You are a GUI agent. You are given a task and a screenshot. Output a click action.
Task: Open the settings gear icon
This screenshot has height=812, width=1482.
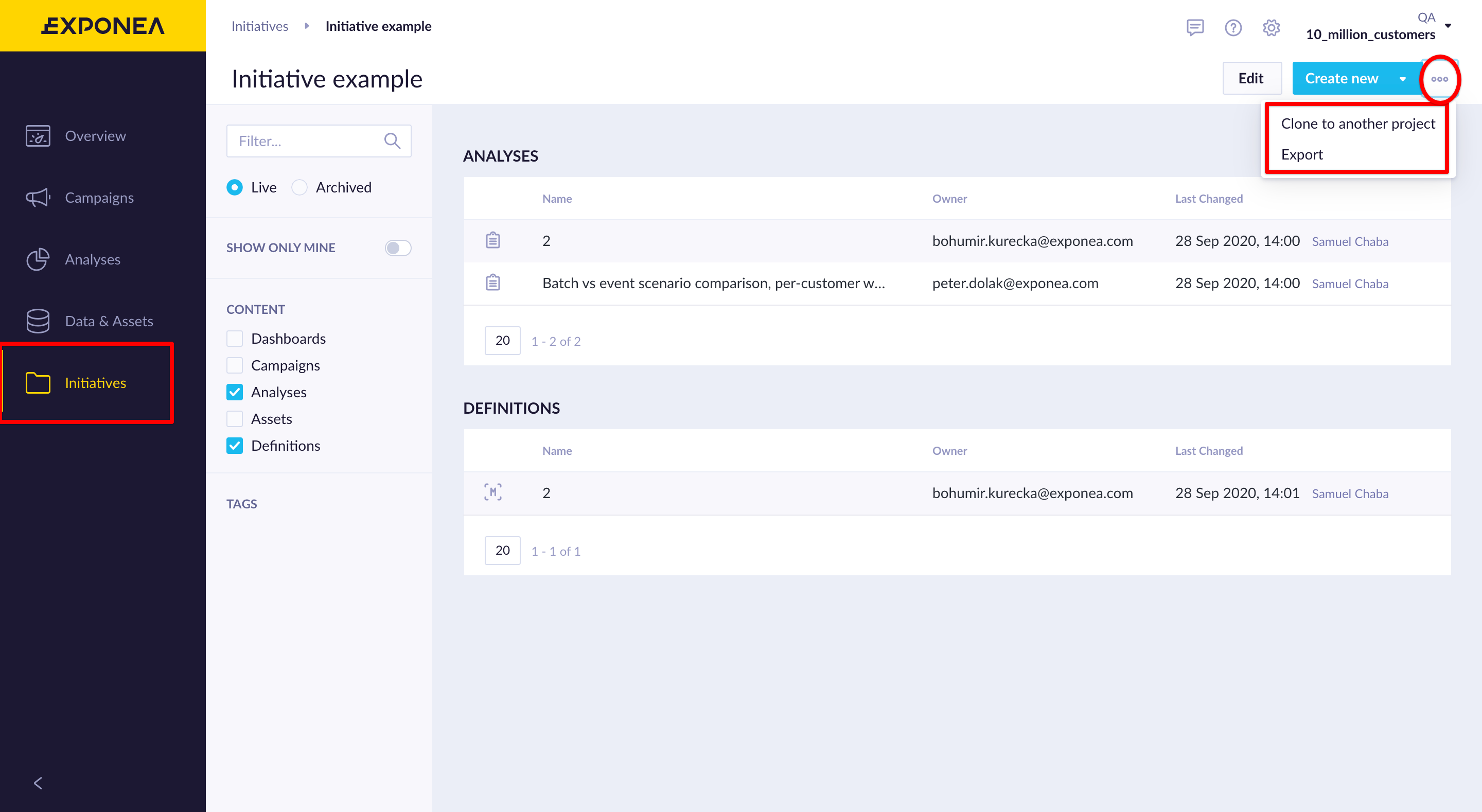tap(1271, 27)
